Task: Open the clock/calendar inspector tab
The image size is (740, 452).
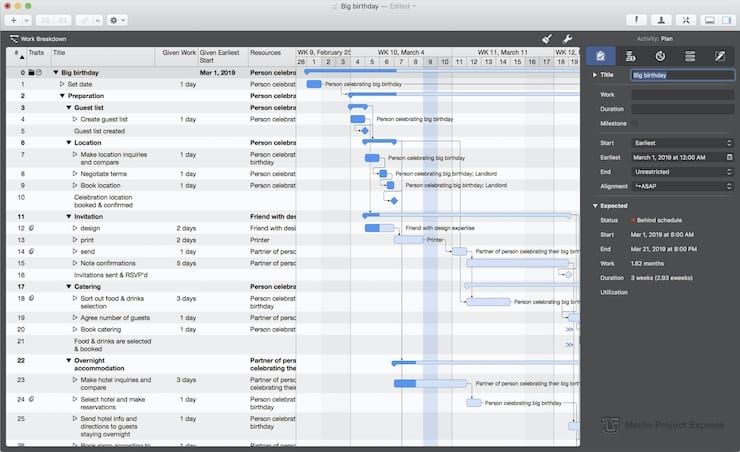Action: 660,56
